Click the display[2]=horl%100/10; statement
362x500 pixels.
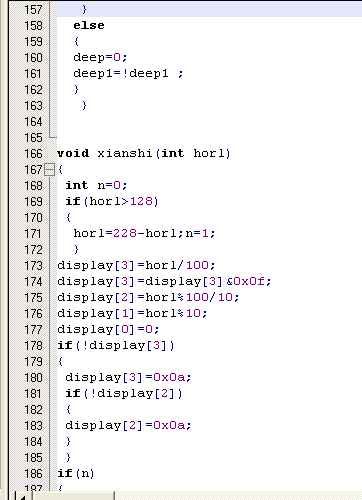coord(148,297)
